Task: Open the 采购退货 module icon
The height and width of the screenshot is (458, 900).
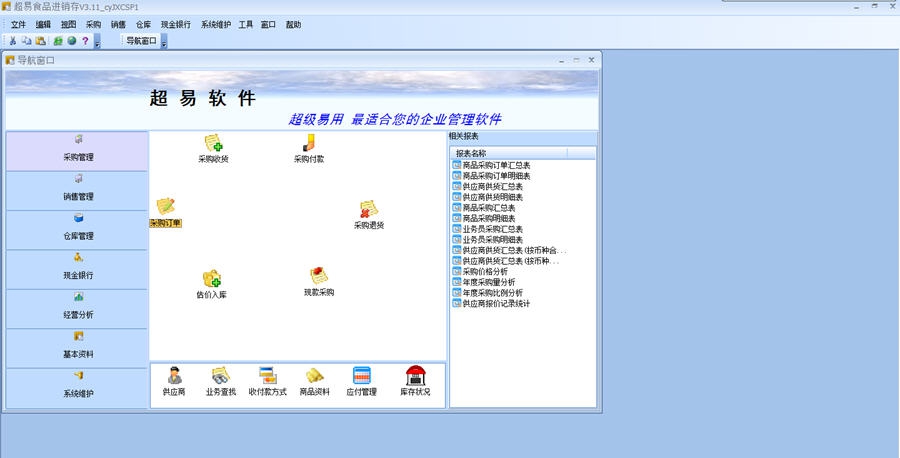Action: [369, 210]
